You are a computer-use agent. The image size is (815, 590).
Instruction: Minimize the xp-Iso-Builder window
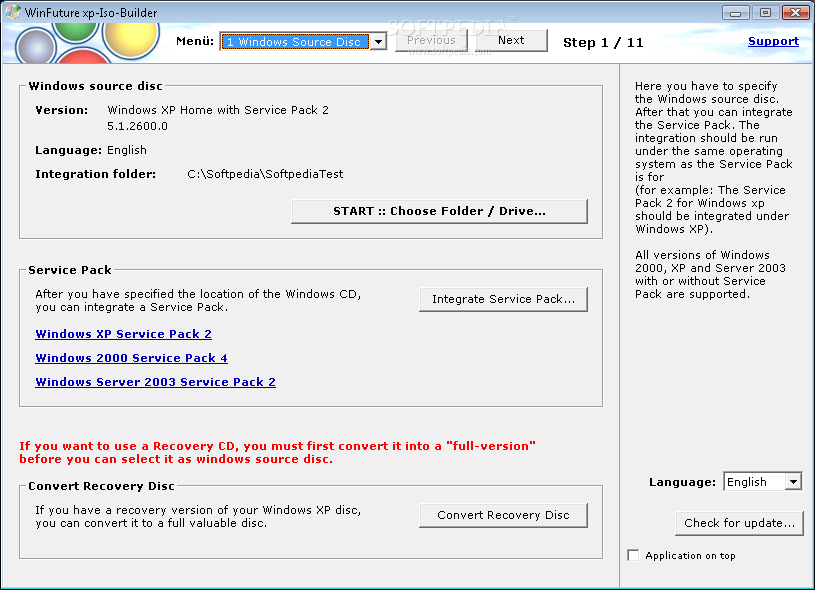point(735,12)
